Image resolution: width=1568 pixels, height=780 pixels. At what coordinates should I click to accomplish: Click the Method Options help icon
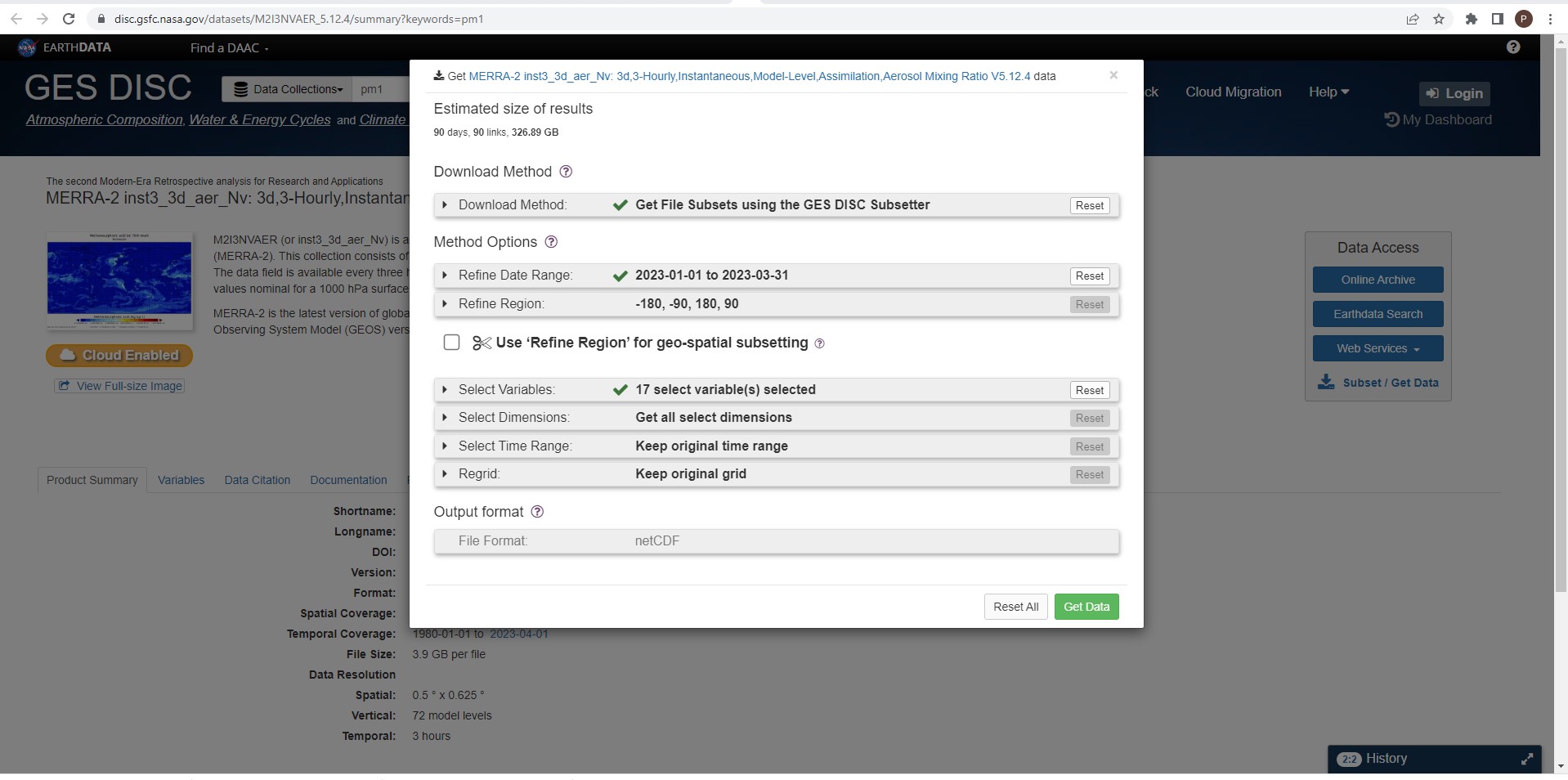(x=551, y=242)
